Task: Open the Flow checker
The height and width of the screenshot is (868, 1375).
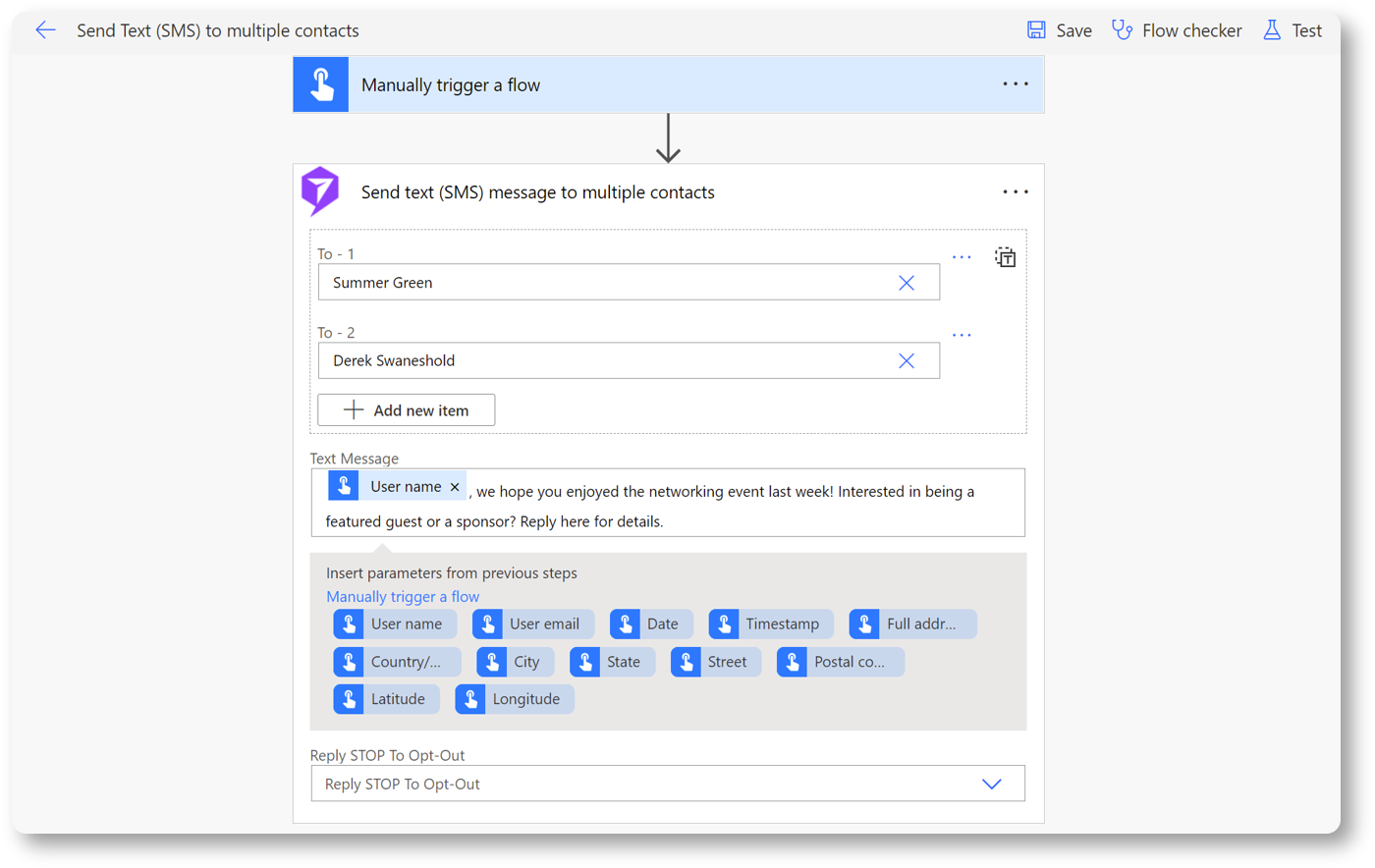Action: pyautogui.click(x=1177, y=30)
